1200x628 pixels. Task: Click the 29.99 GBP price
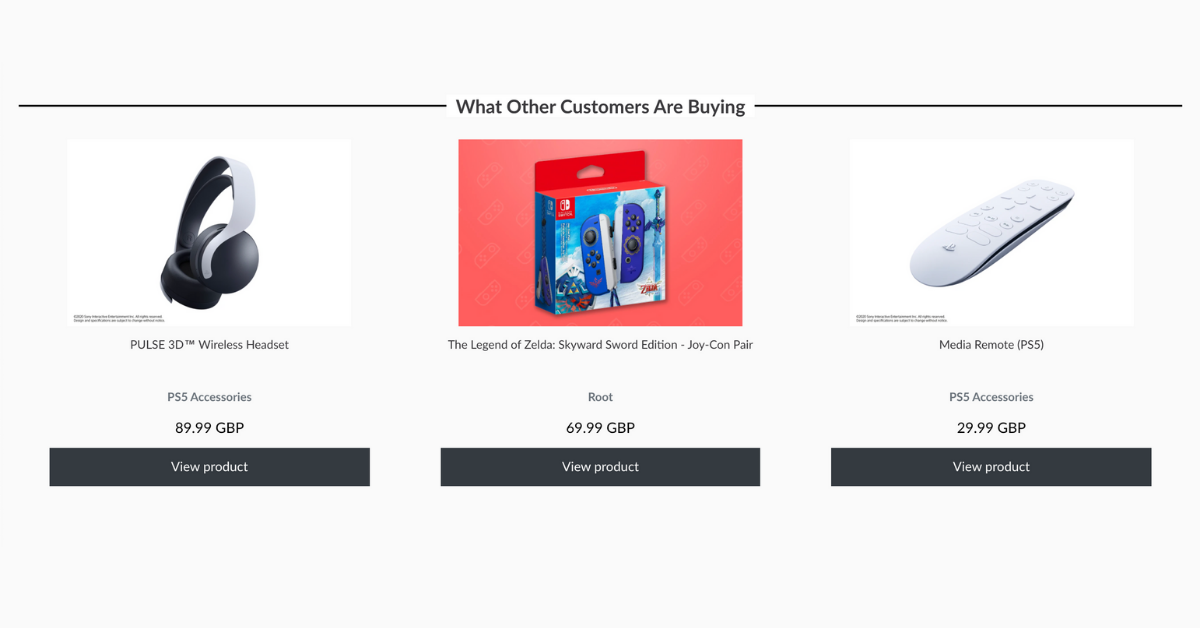pos(991,428)
